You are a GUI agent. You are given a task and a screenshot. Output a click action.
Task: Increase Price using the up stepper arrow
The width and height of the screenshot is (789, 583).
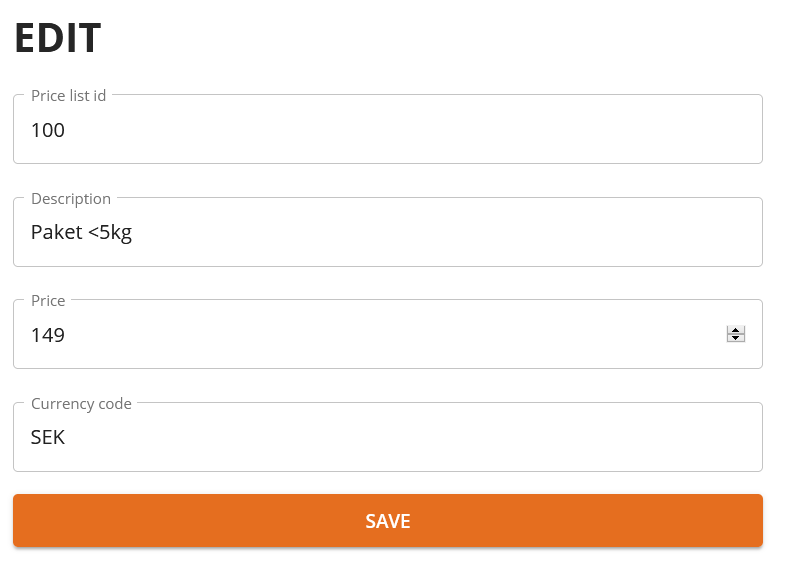point(736,330)
